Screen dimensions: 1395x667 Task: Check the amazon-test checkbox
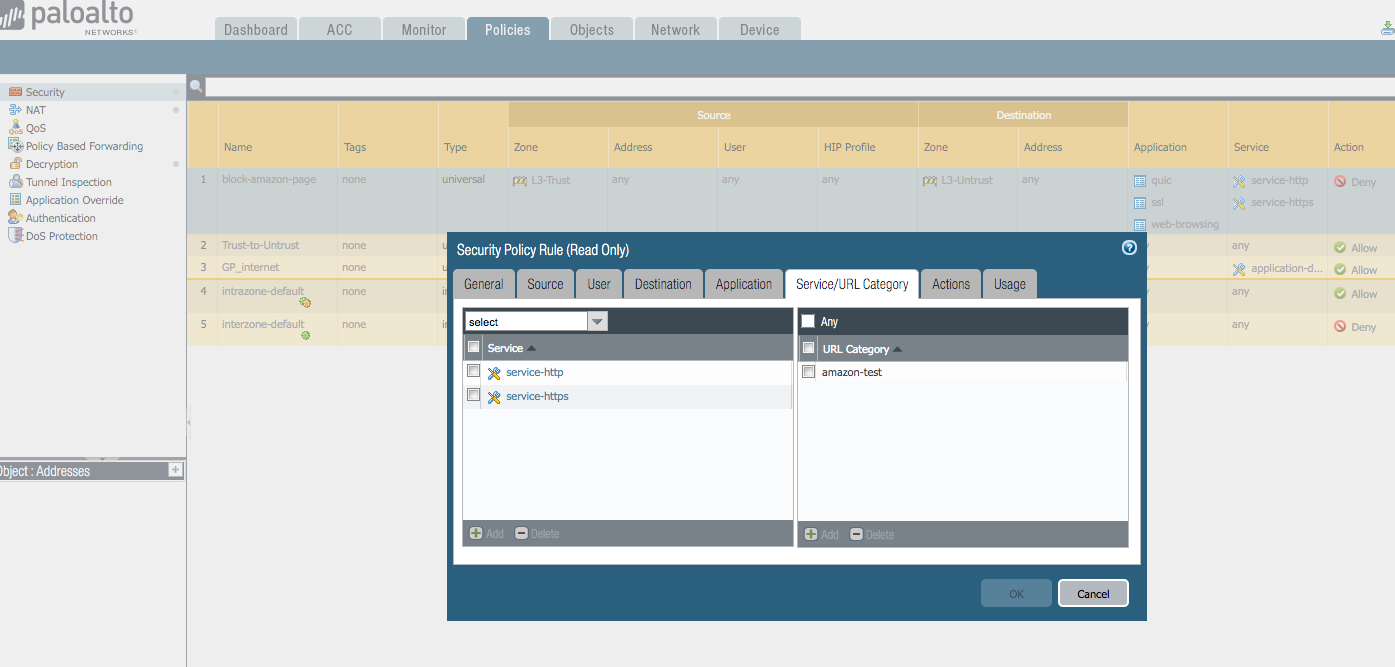809,372
